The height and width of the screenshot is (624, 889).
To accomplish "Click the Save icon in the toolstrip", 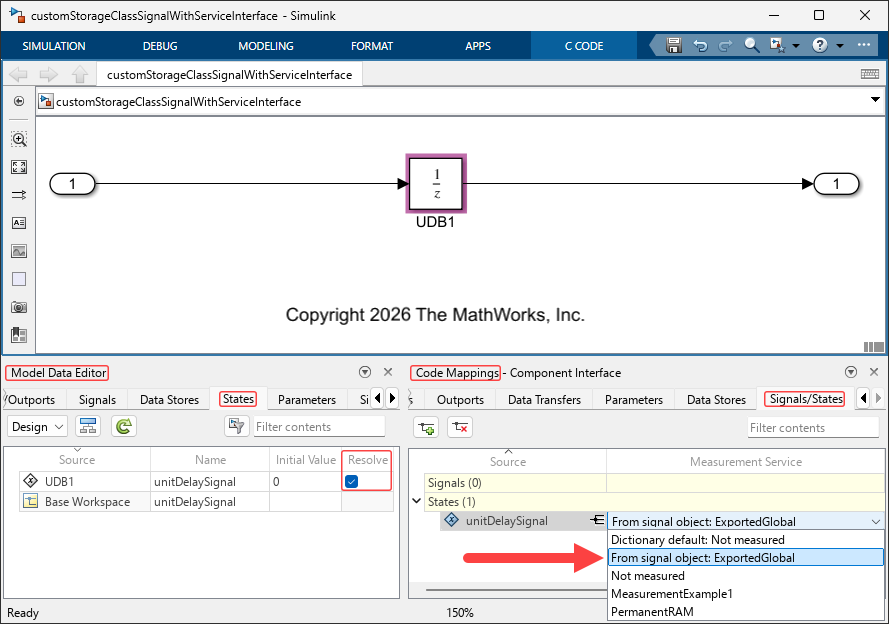I will [x=674, y=46].
